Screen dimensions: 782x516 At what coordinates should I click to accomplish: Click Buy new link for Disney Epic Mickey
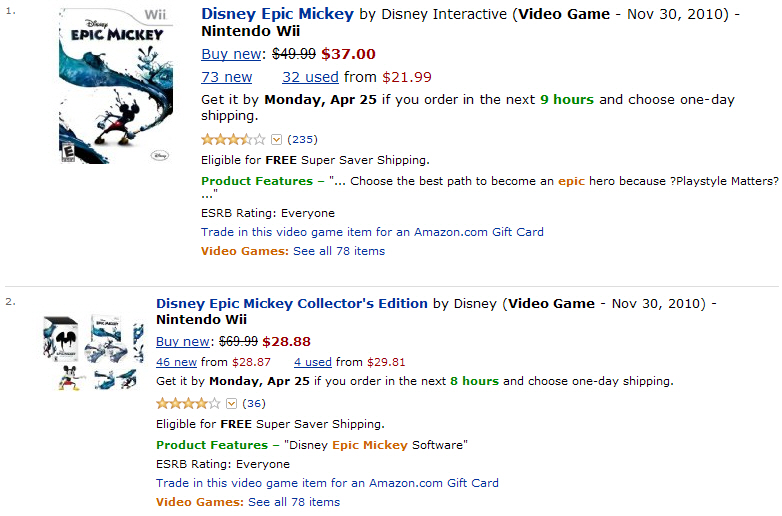(x=231, y=54)
